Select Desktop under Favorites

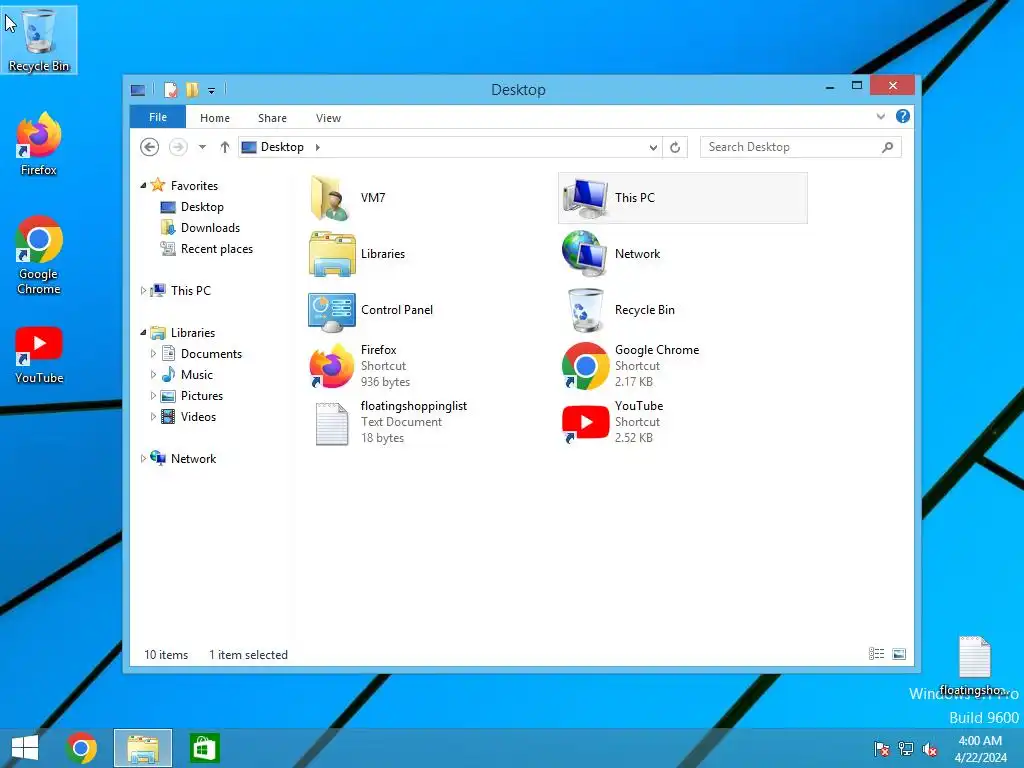pos(193,206)
